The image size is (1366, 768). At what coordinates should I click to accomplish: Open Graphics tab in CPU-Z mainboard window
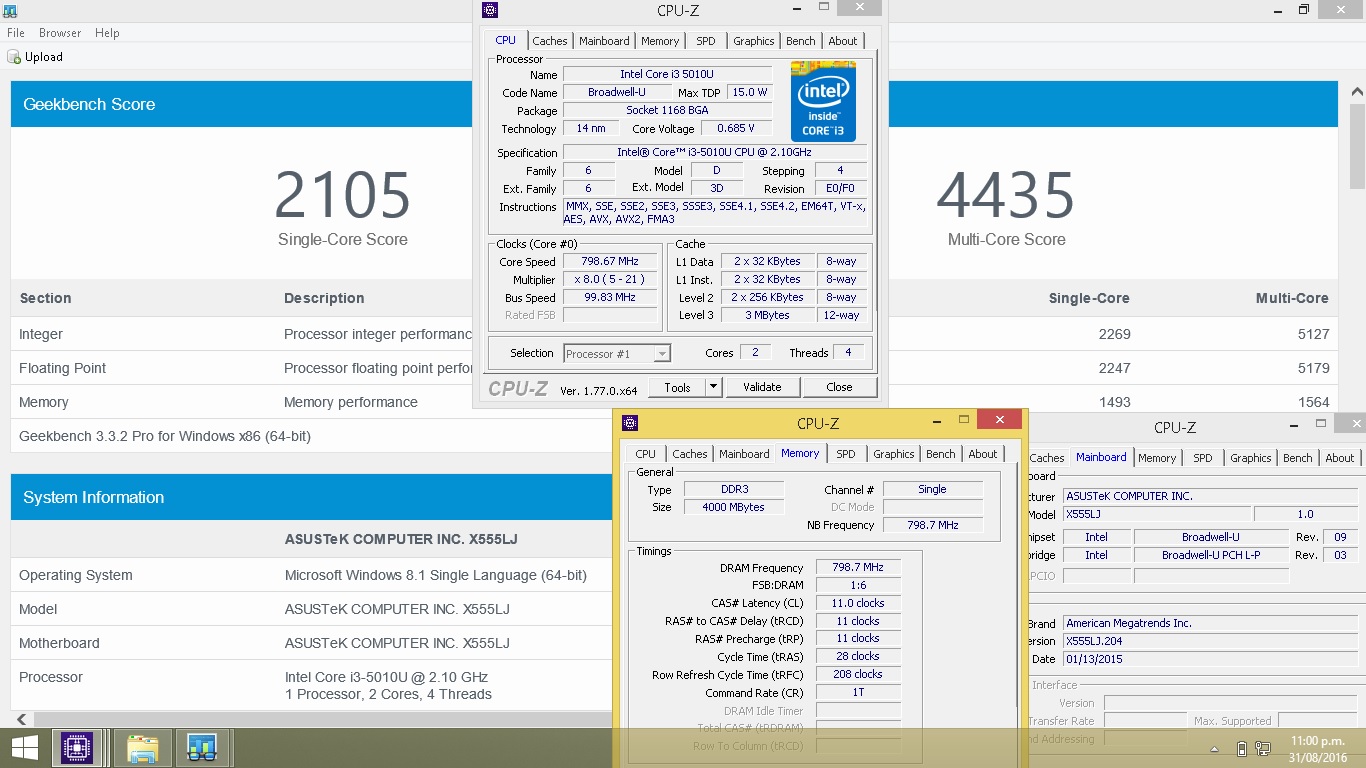point(1251,458)
